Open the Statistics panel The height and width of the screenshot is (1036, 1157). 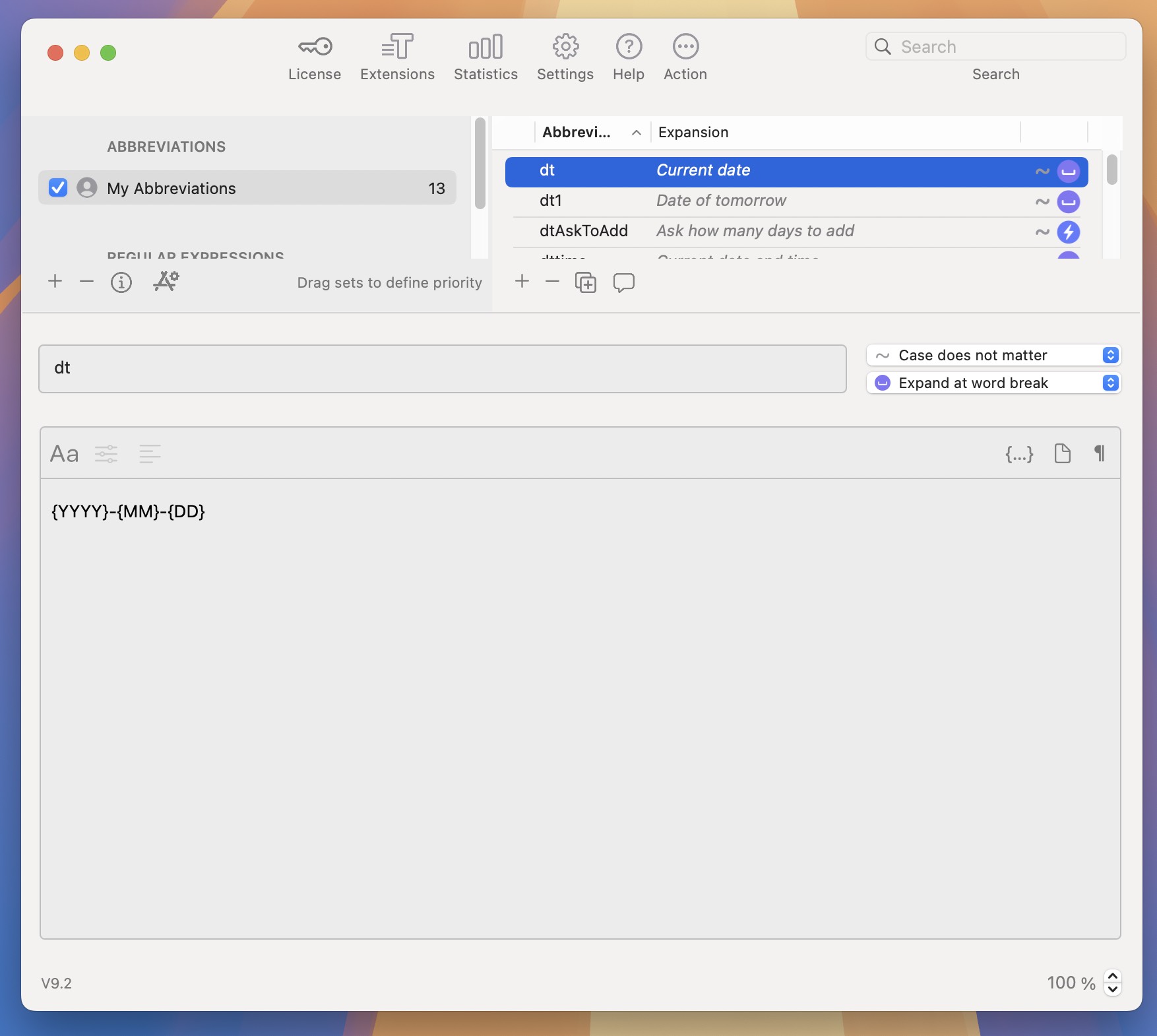(485, 56)
